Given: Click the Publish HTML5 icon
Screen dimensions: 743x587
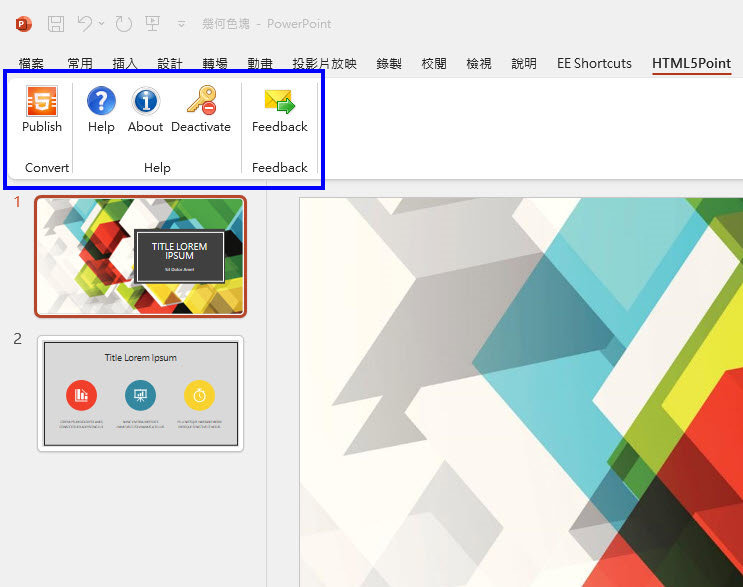Looking at the screenshot, I should [x=42, y=102].
